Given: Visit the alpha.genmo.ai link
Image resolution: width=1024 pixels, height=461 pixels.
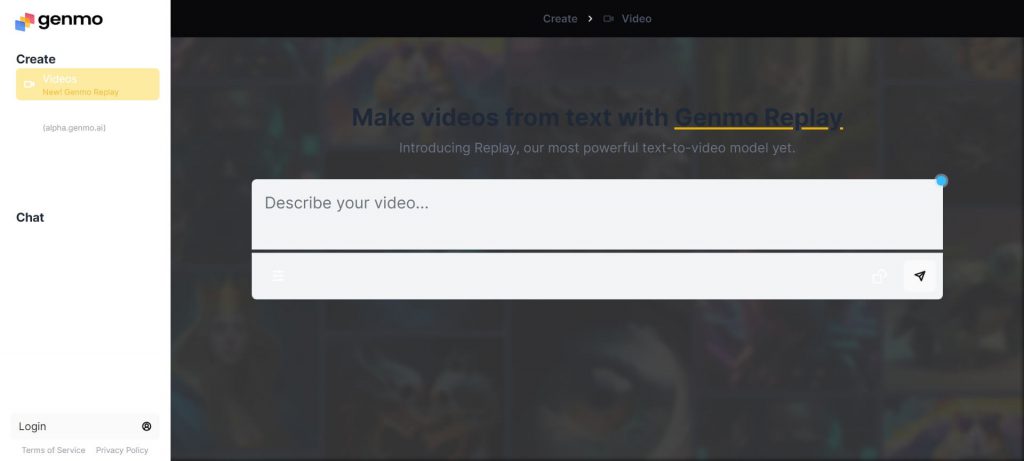Looking at the screenshot, I should pyautogui.click(x=74, y=128).
